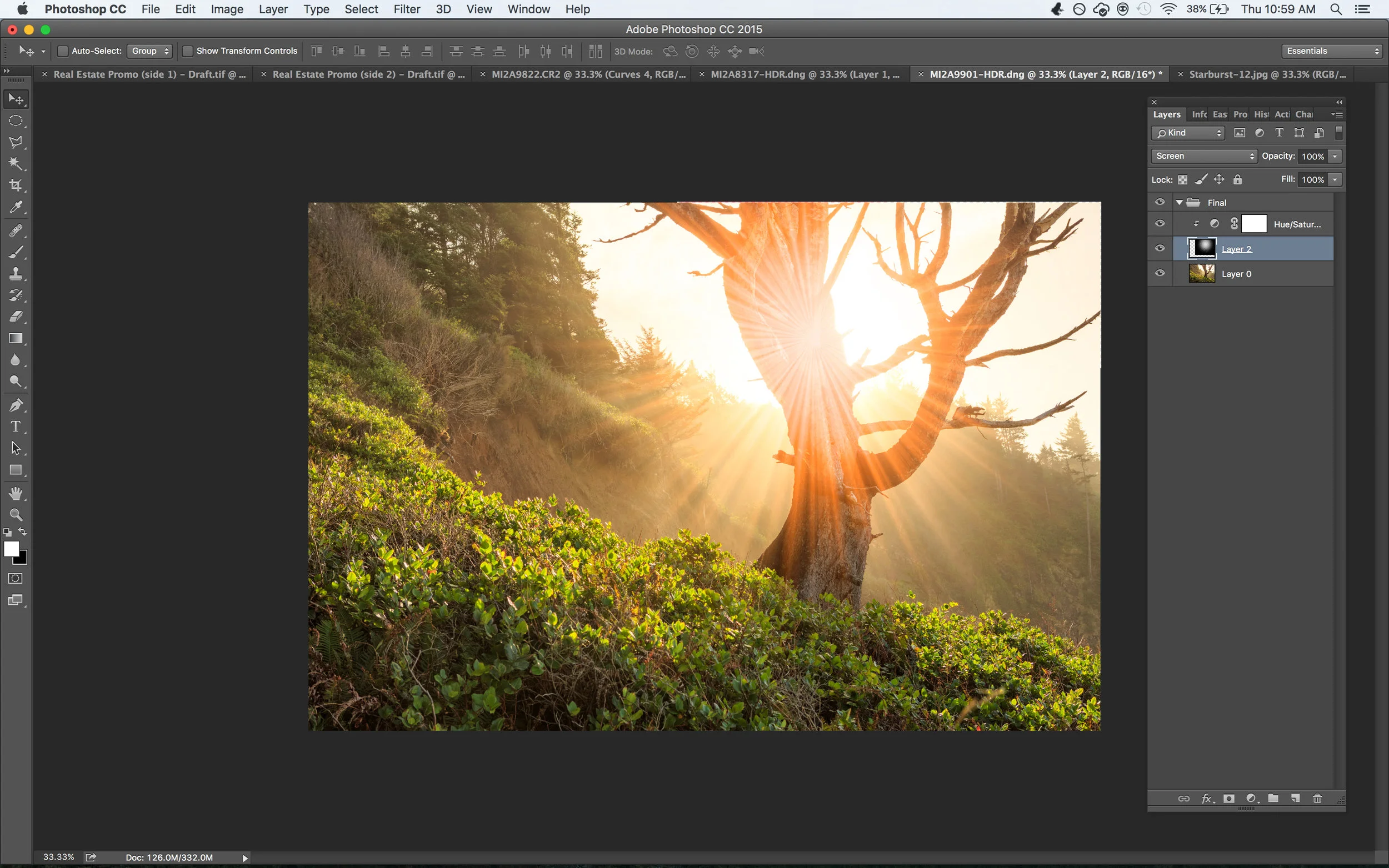This screenshot has width=1389, height=868.
Task: Select the Zoom tool
Action: point(16,515)
